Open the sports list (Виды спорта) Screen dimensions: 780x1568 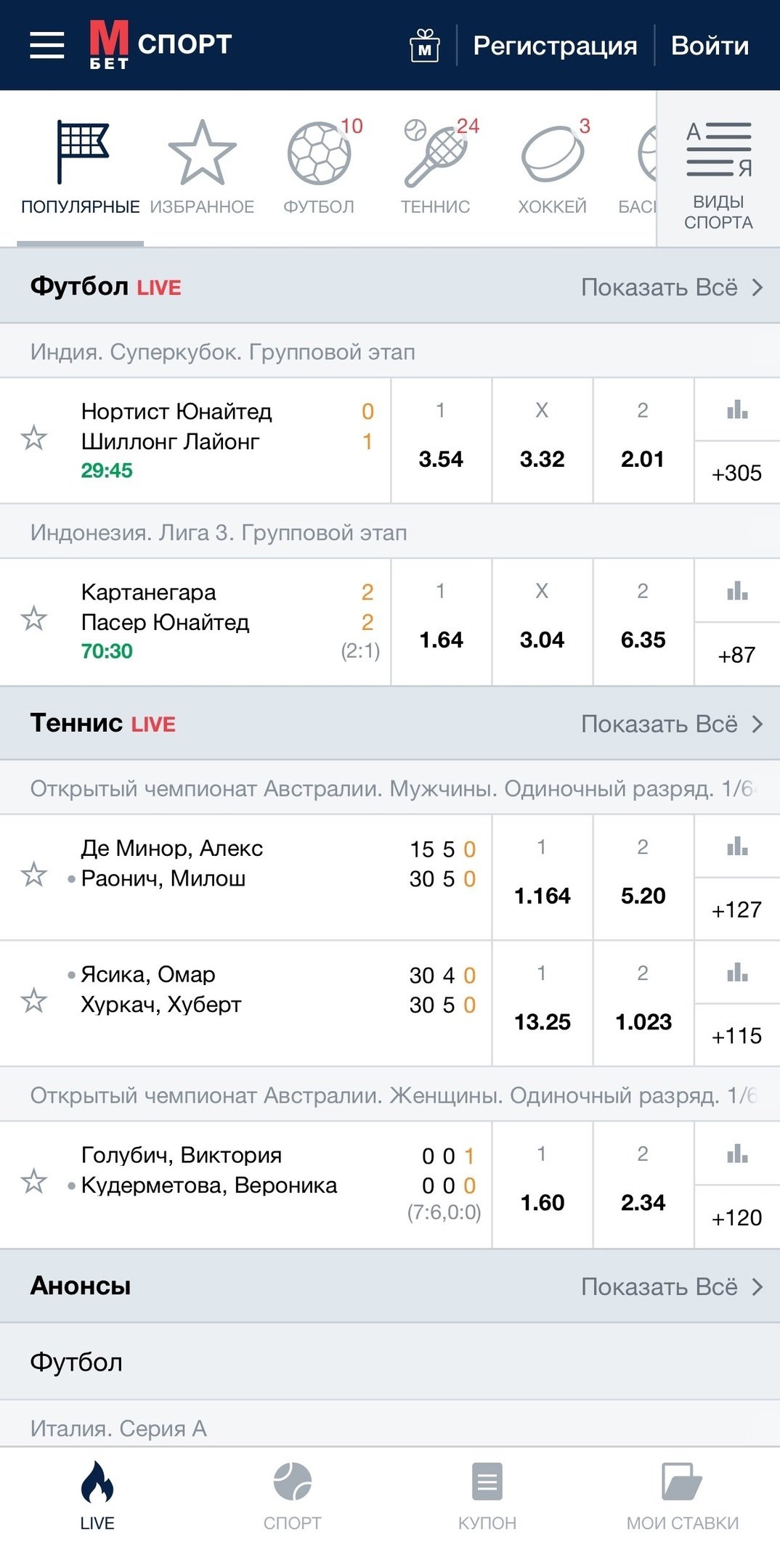[x=718, y=174]
